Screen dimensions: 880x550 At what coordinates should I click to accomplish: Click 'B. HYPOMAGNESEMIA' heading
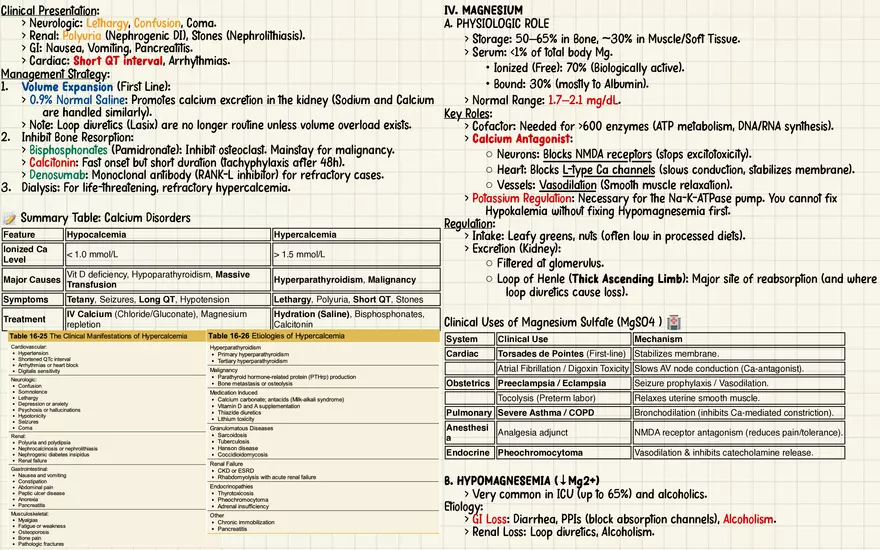pyautogui.click(x=521, y=481)
